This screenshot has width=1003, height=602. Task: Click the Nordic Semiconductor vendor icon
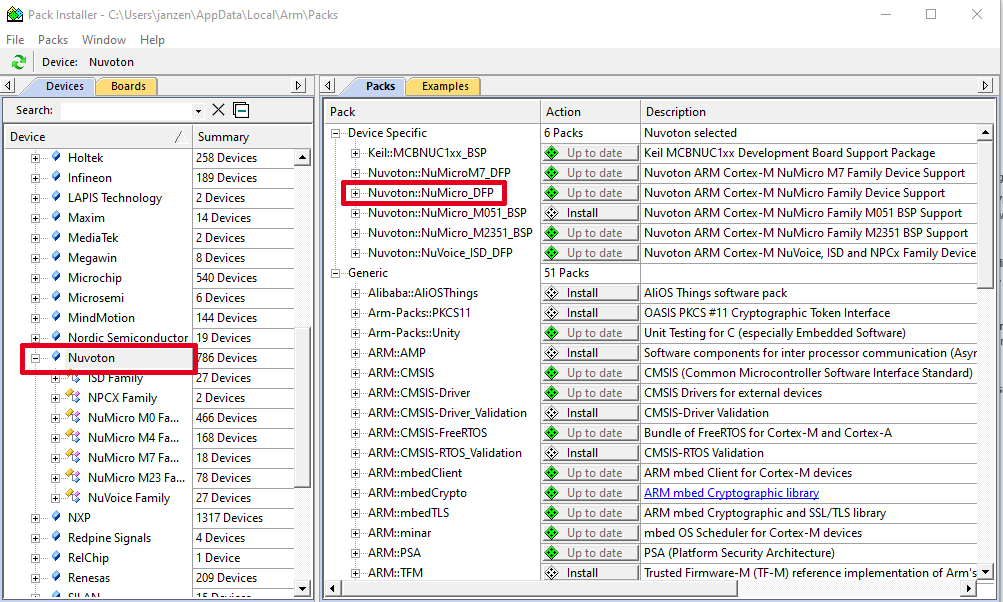(x=56, y=337)
